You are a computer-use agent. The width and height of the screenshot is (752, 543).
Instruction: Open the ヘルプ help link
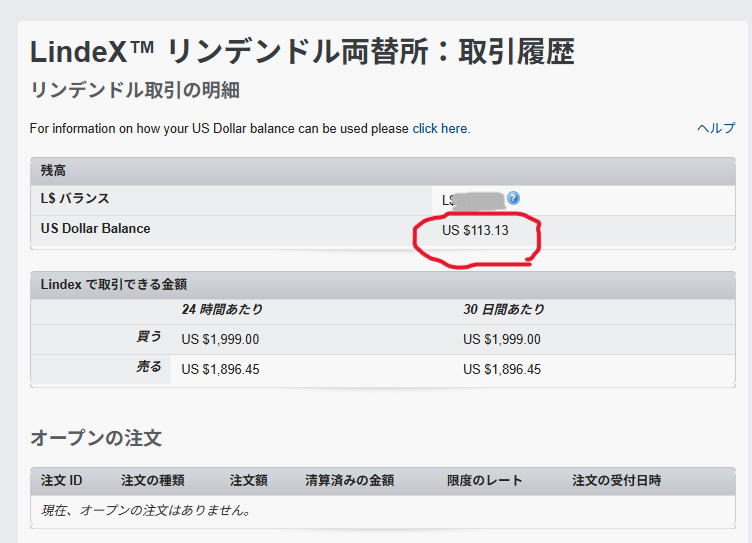point(716,129)
